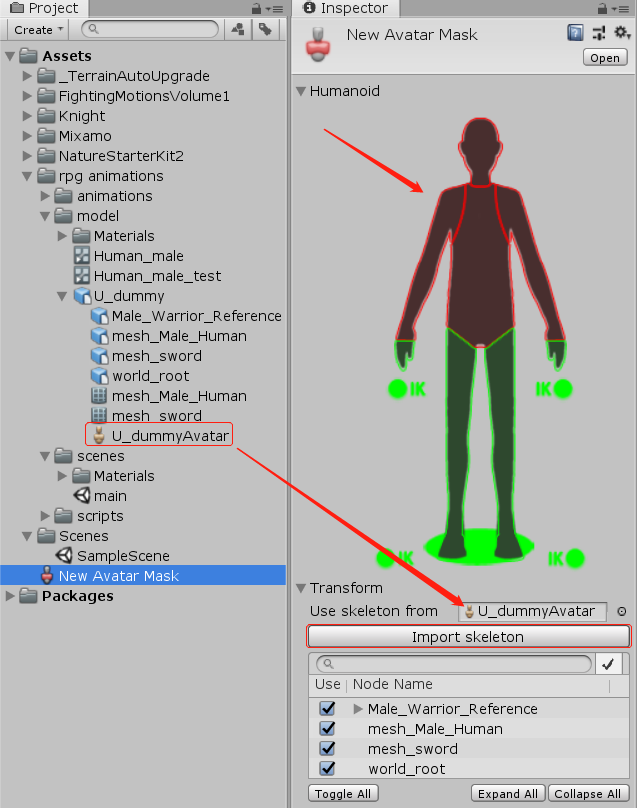Click the search by type filter icon
637x808 pixels.
[x=238, y=30]
